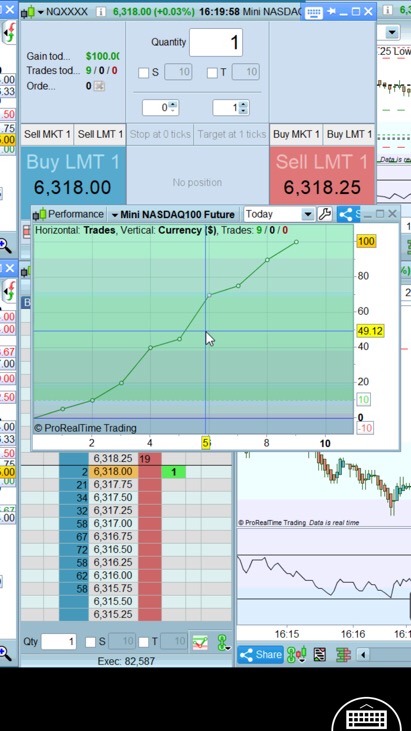Click the green chain link icon below the order book
Image resolution: width=411 pixels, height=731 pixels.
(222, 642)
